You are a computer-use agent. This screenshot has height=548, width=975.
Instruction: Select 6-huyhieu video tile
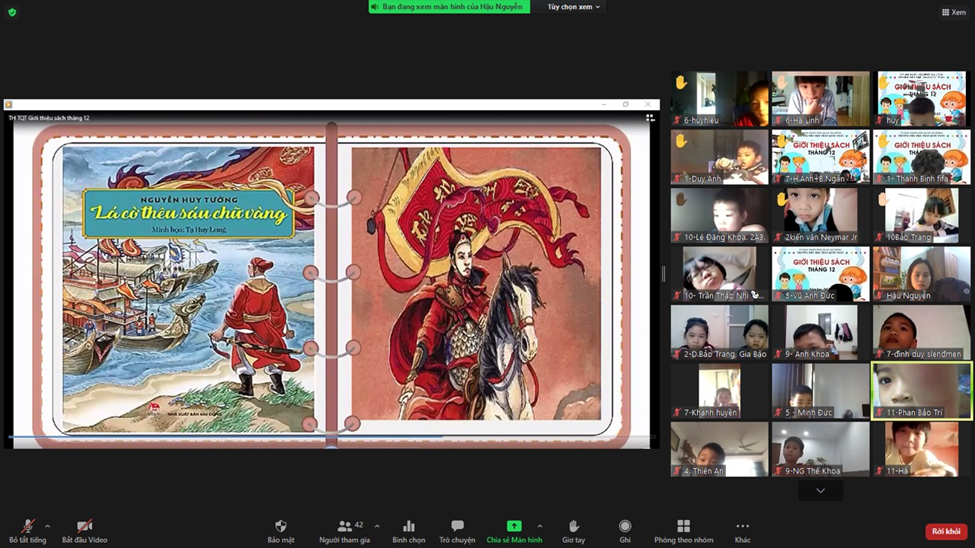(719, 98)
